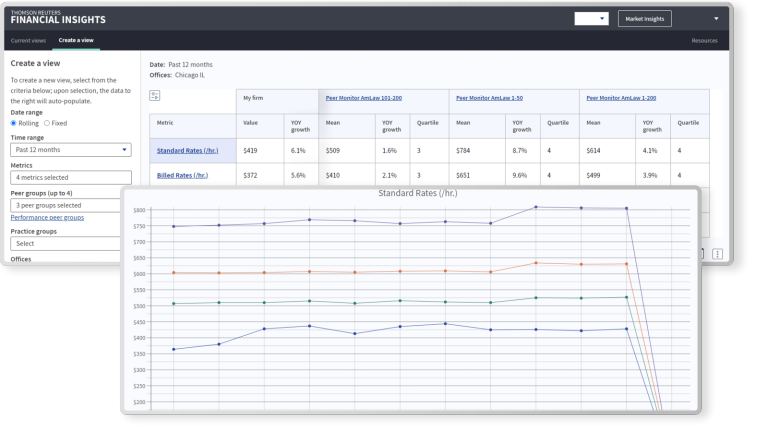Click the vertical ellipsis options icon
Viewport: 768px width, 432px height.
pos(718,255)
